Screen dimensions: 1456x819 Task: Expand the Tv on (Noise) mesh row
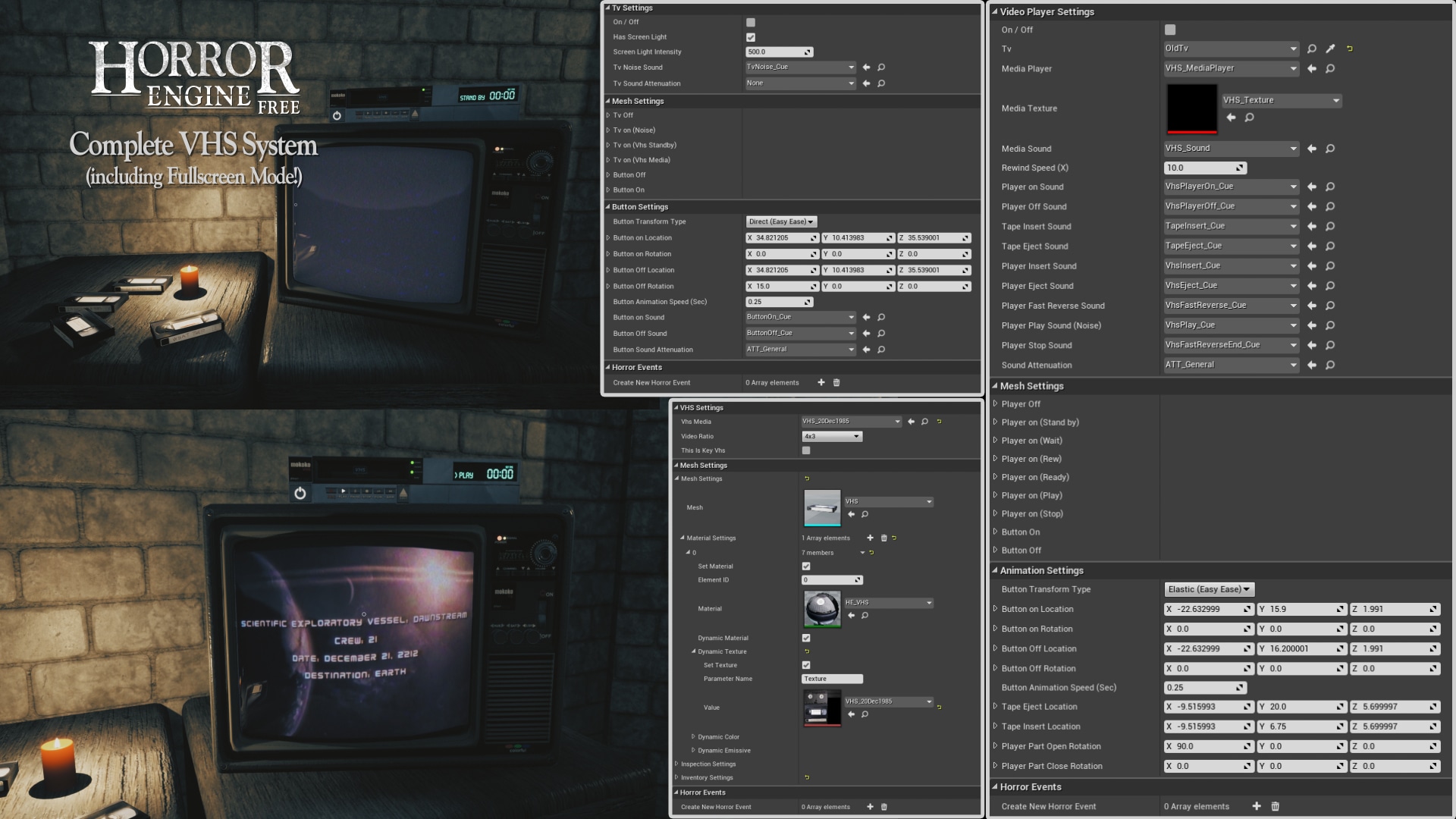(x=609, y=130)
